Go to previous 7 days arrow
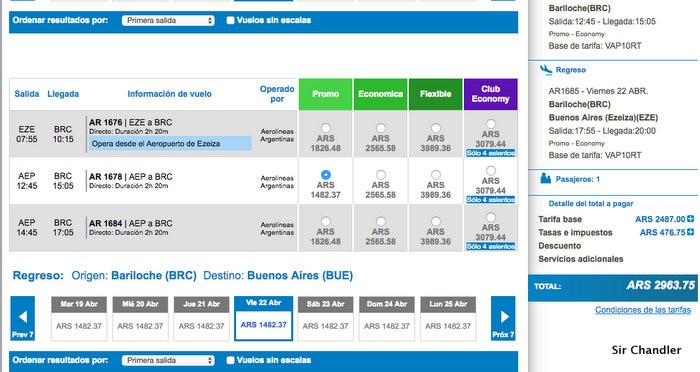 [23, 318]
